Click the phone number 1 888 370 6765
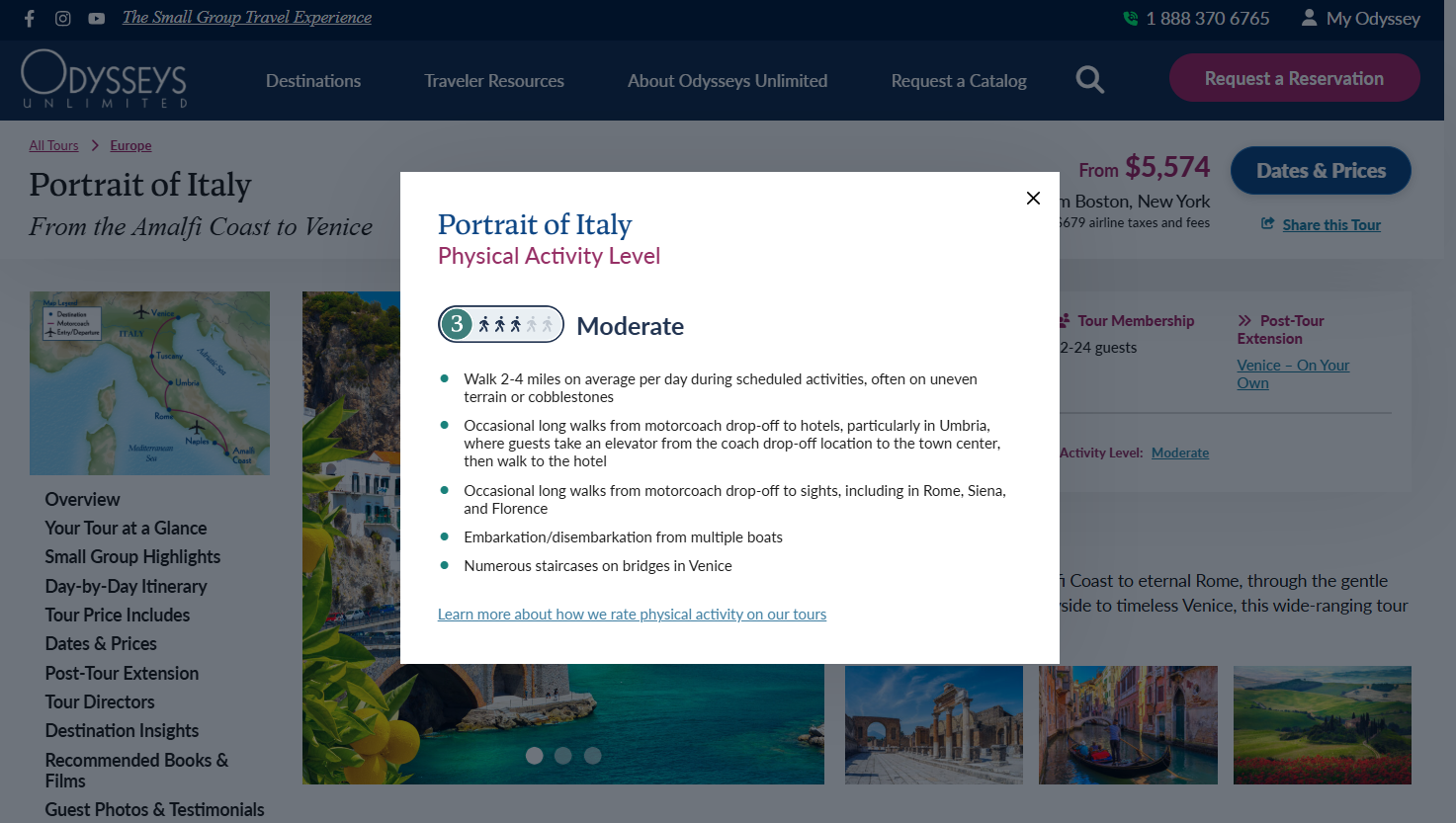The width and height of the screenshot is (1456, 823). click(x=1207, y=19)
